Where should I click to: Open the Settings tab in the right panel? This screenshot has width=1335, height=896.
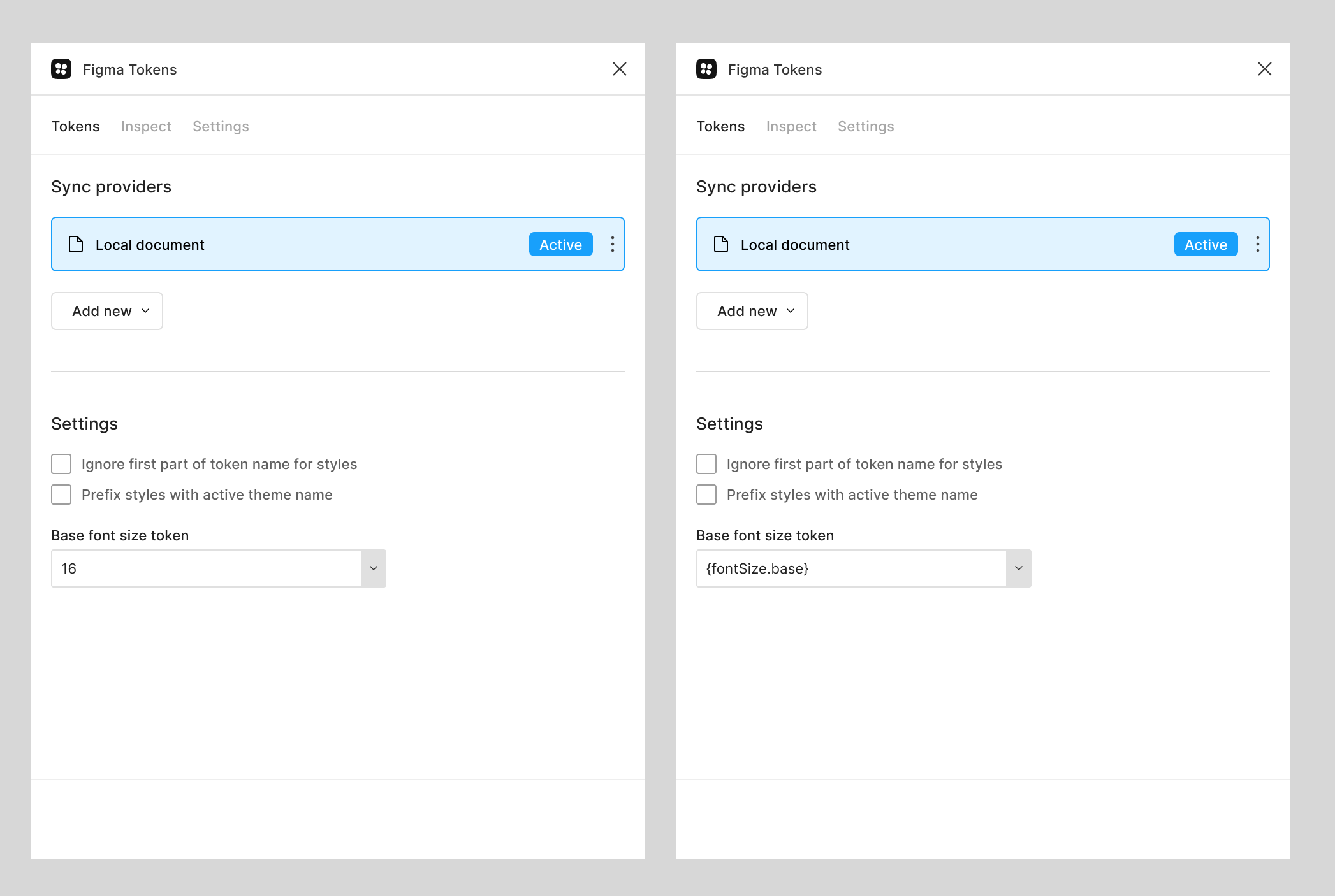pyautogui.click(x=866, y=126)
